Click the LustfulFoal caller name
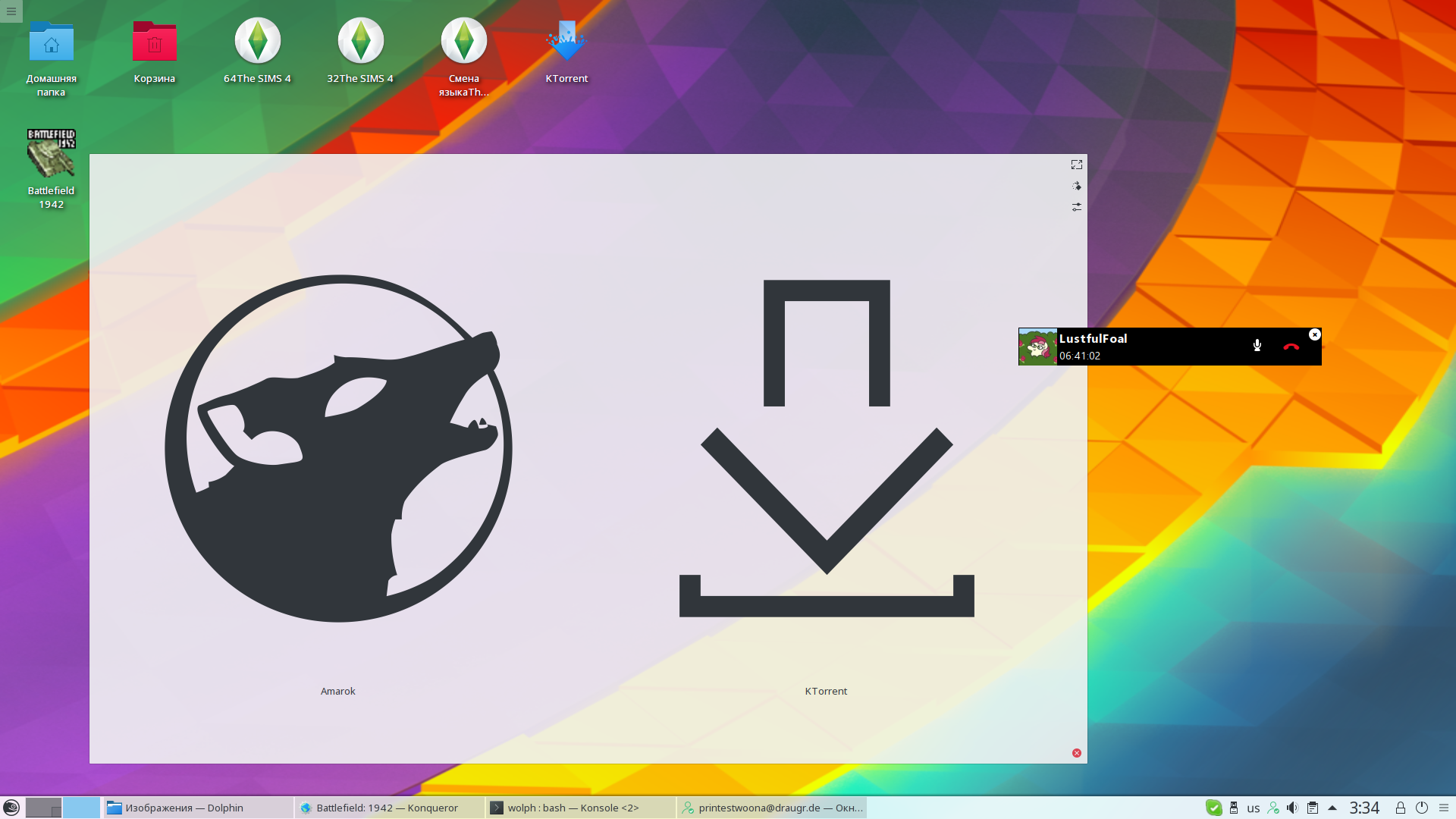The height and width of the screenshot is (819, 1456). [1093, 338]
